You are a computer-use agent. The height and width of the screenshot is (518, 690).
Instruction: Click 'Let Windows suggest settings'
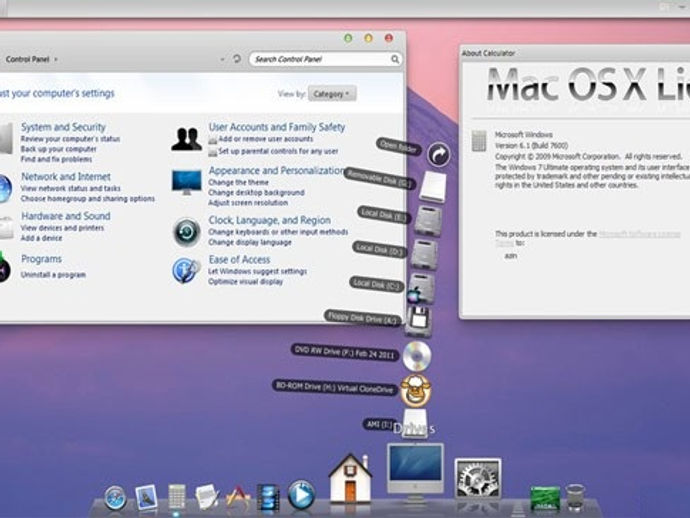pyautogui.click(x=257, y=272)
